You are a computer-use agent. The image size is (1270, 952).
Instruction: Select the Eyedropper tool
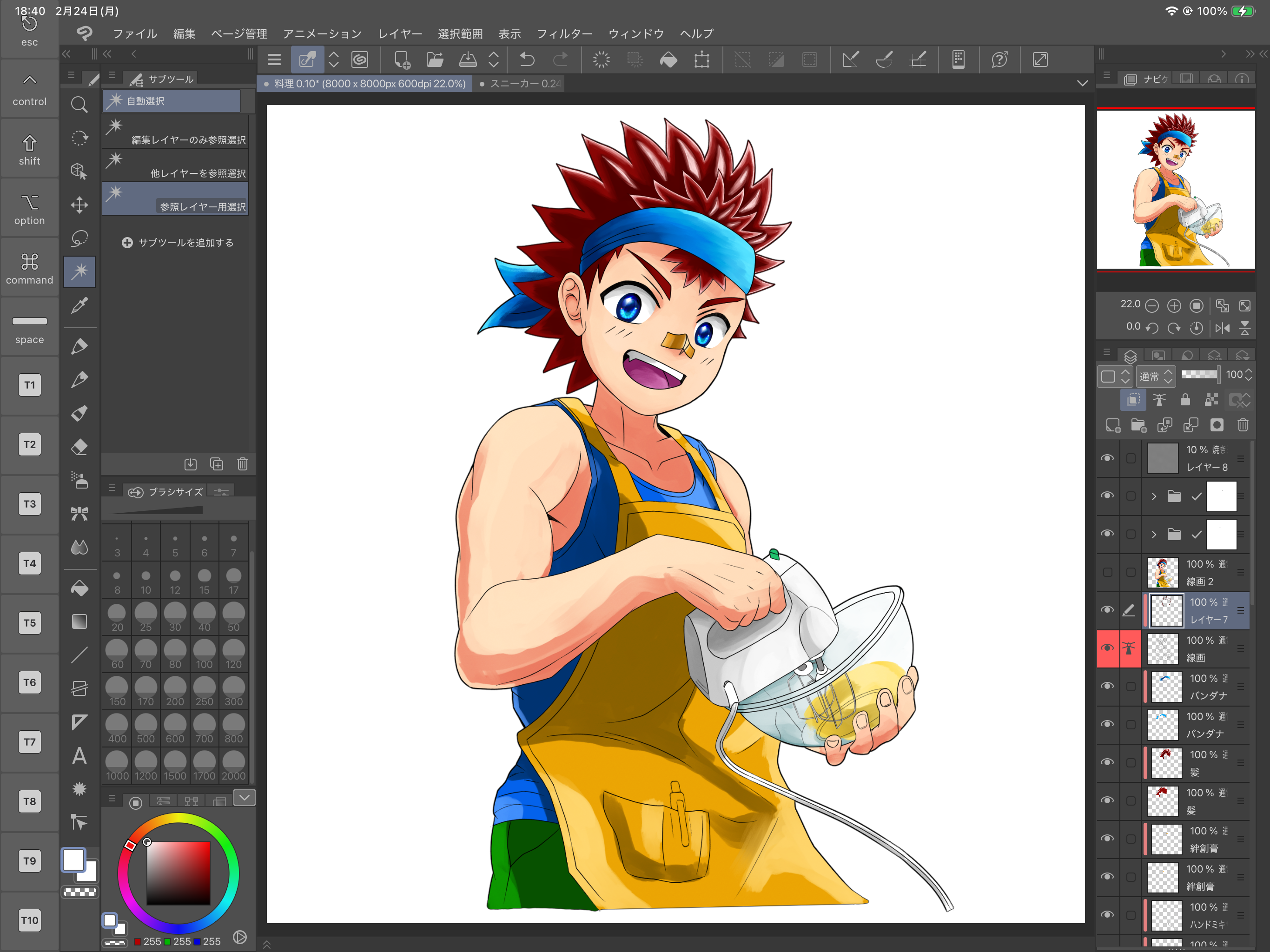tap(79, 305)
